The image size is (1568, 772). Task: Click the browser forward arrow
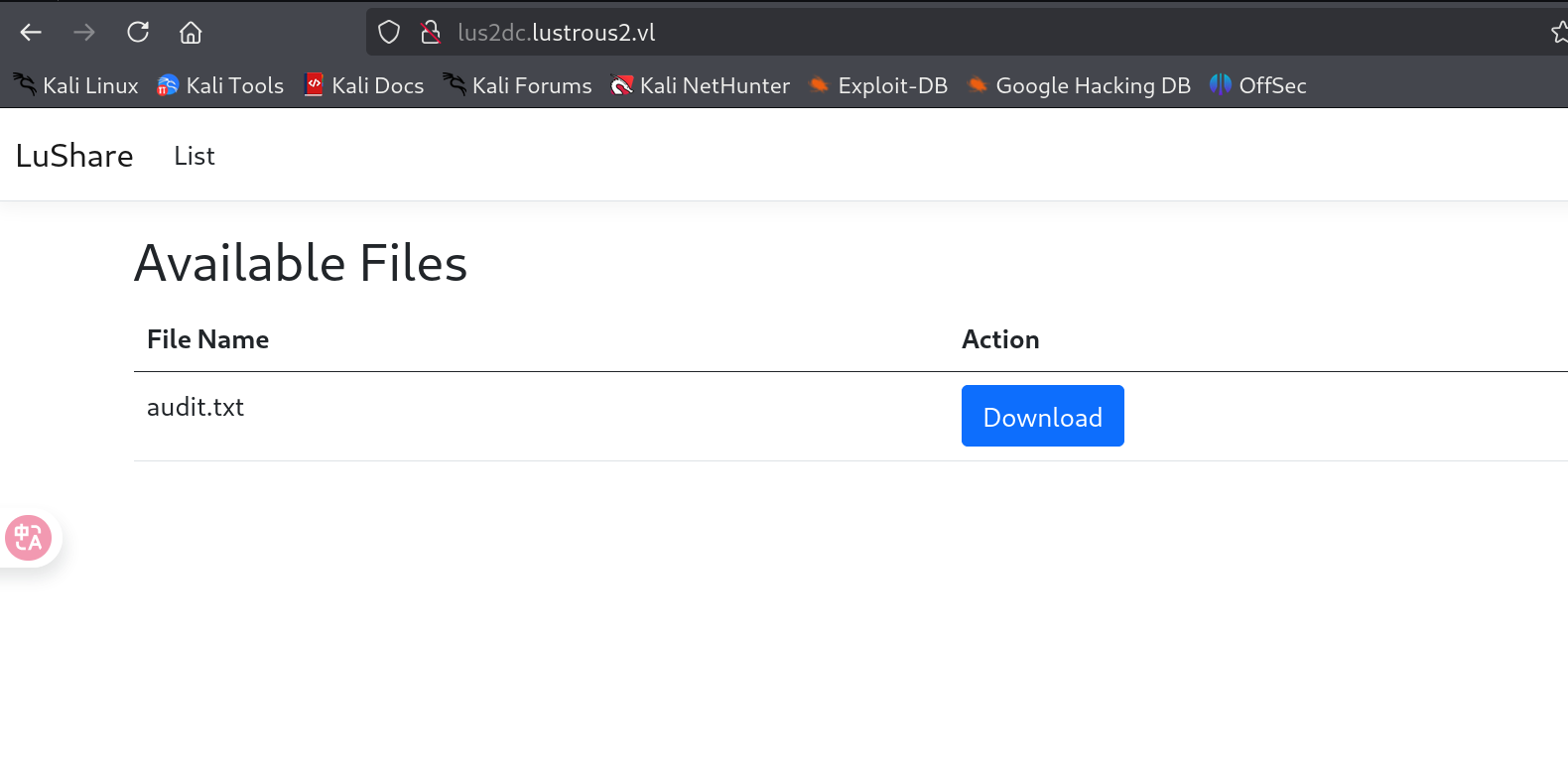coord(84,33)
